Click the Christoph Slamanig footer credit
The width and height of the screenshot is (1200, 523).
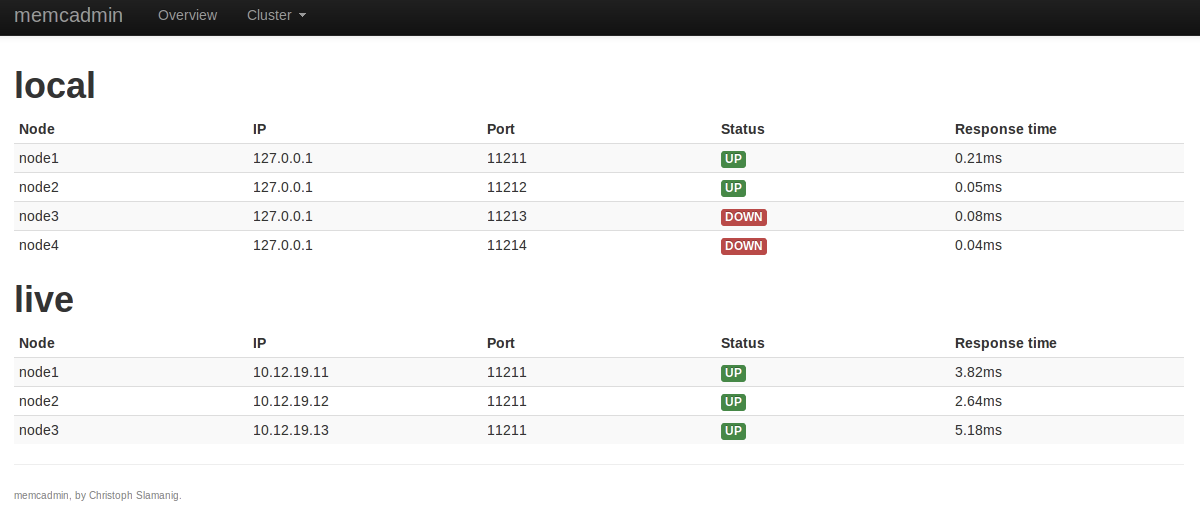click(135, 495)
